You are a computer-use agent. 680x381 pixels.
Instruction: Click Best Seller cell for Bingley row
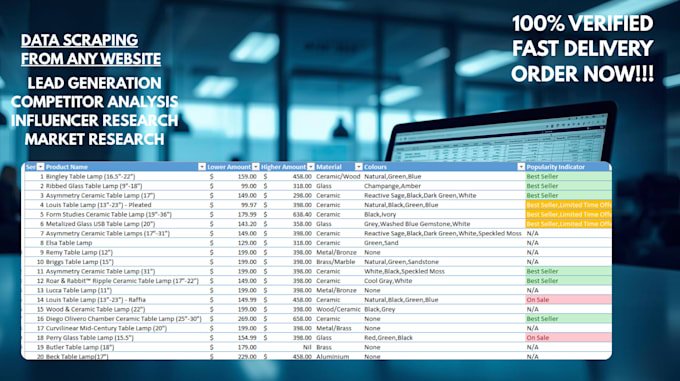(x=568, y=176)
